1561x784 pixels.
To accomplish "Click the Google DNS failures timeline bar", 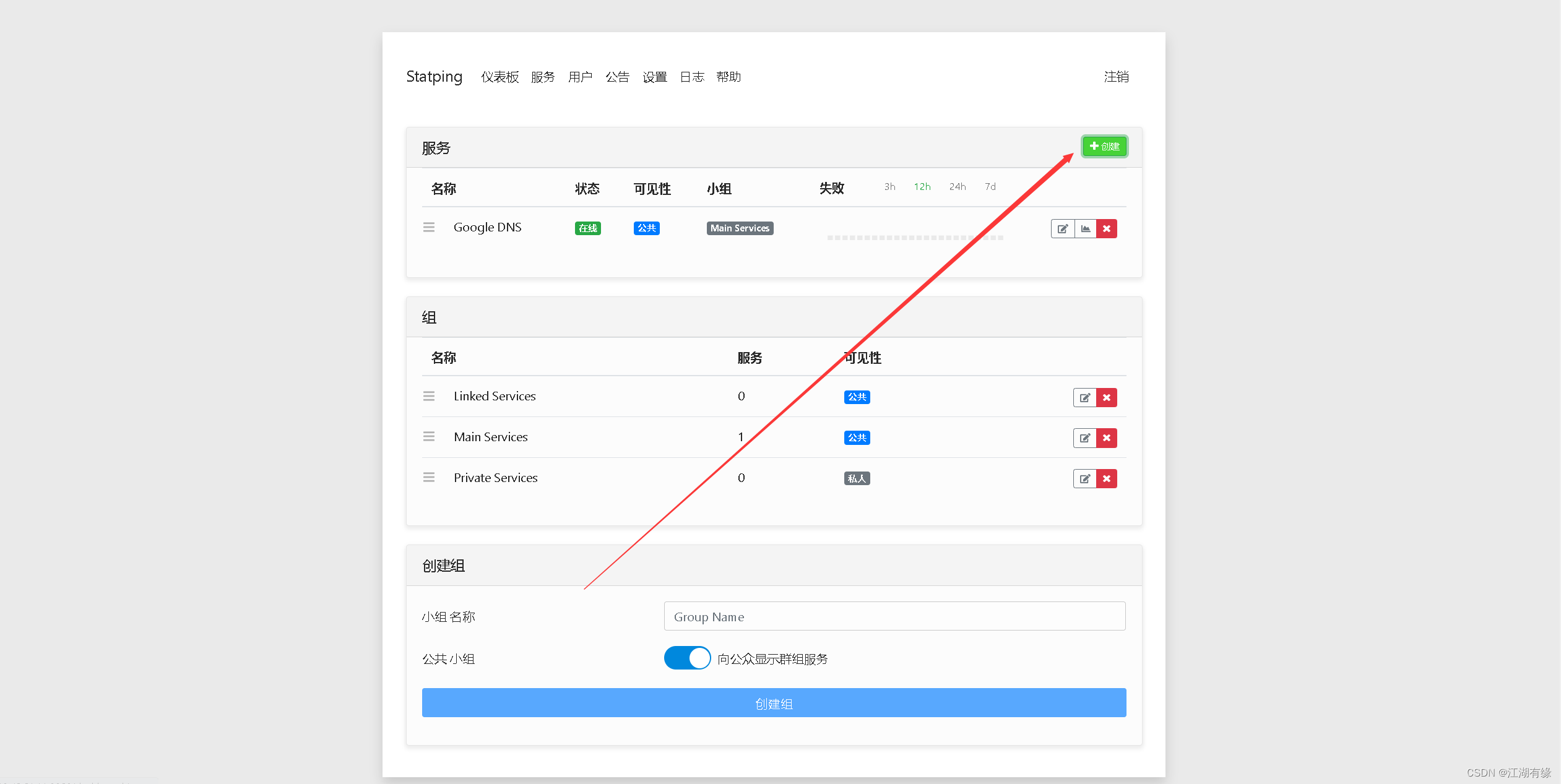I will [x=915, y=238].
